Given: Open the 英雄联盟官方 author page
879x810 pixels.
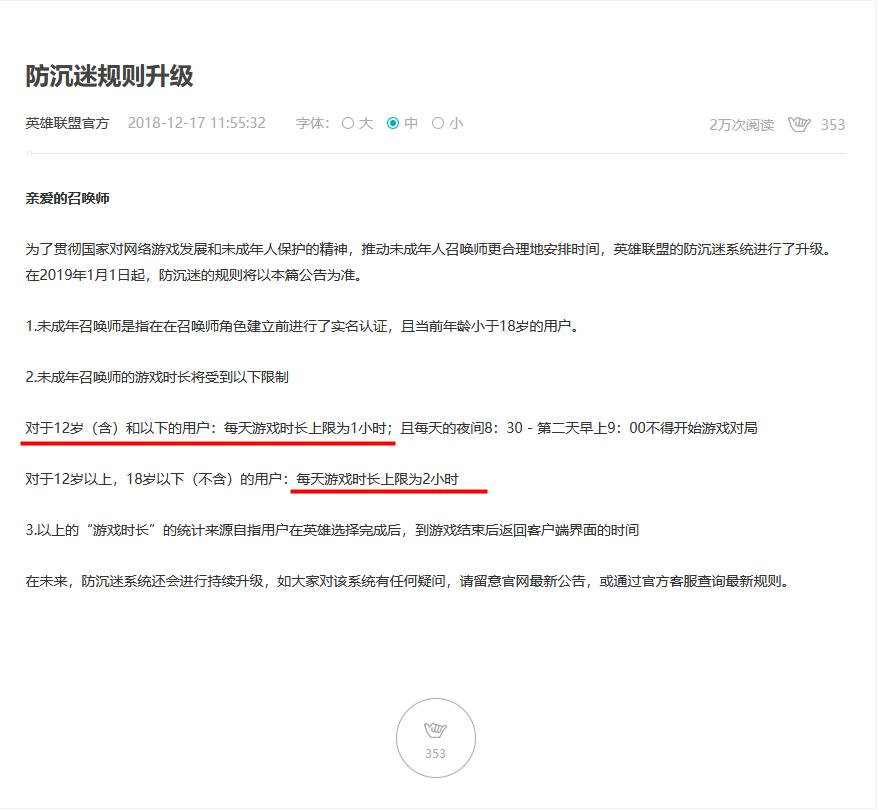Looking at the screenshot, I should 61,123.
